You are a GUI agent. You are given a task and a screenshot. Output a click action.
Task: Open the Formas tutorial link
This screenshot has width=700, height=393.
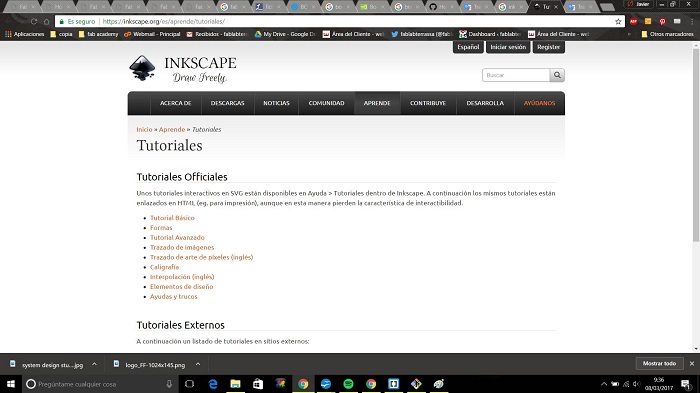(x=161, y=228)
